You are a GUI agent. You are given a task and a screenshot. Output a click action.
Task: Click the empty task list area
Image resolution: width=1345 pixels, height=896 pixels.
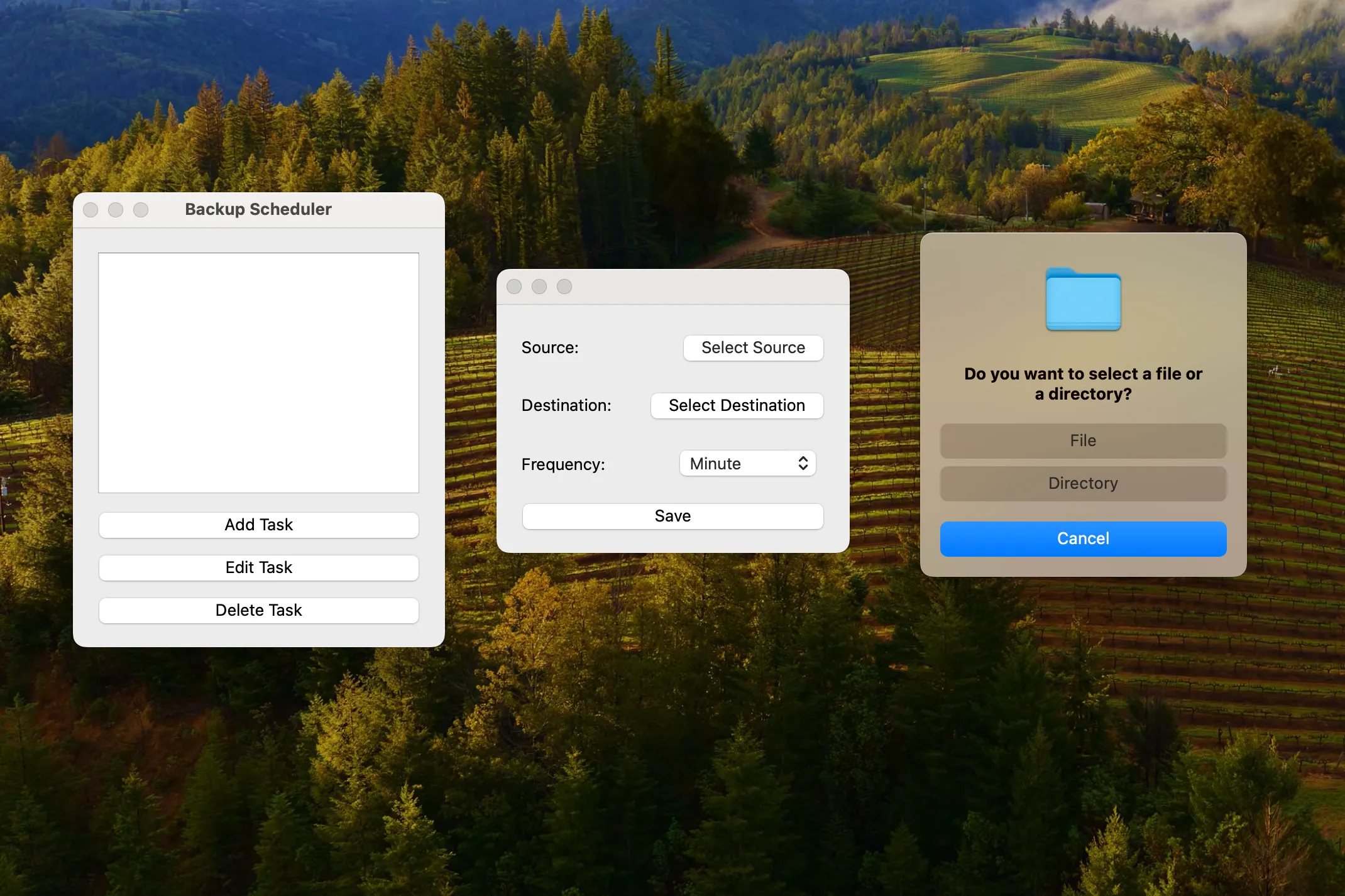258,372
